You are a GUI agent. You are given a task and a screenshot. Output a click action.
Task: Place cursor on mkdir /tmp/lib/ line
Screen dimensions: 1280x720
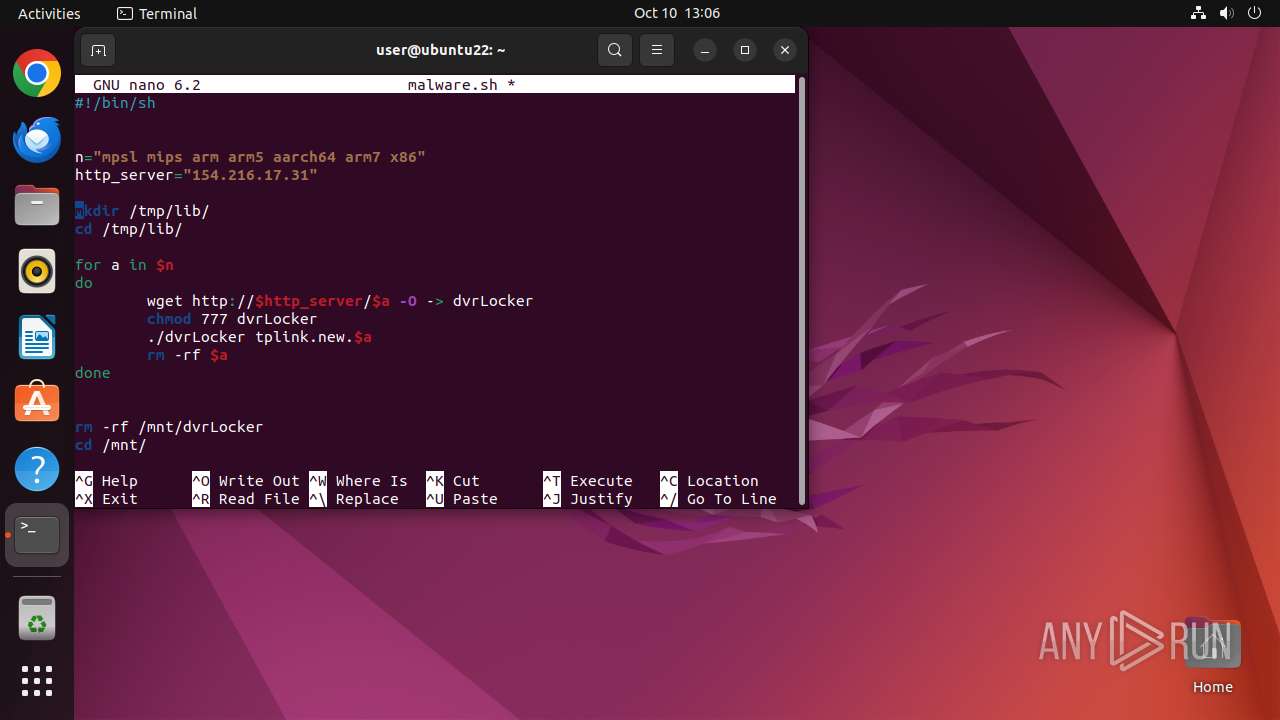pyautogui.click(x=142, y=211)
